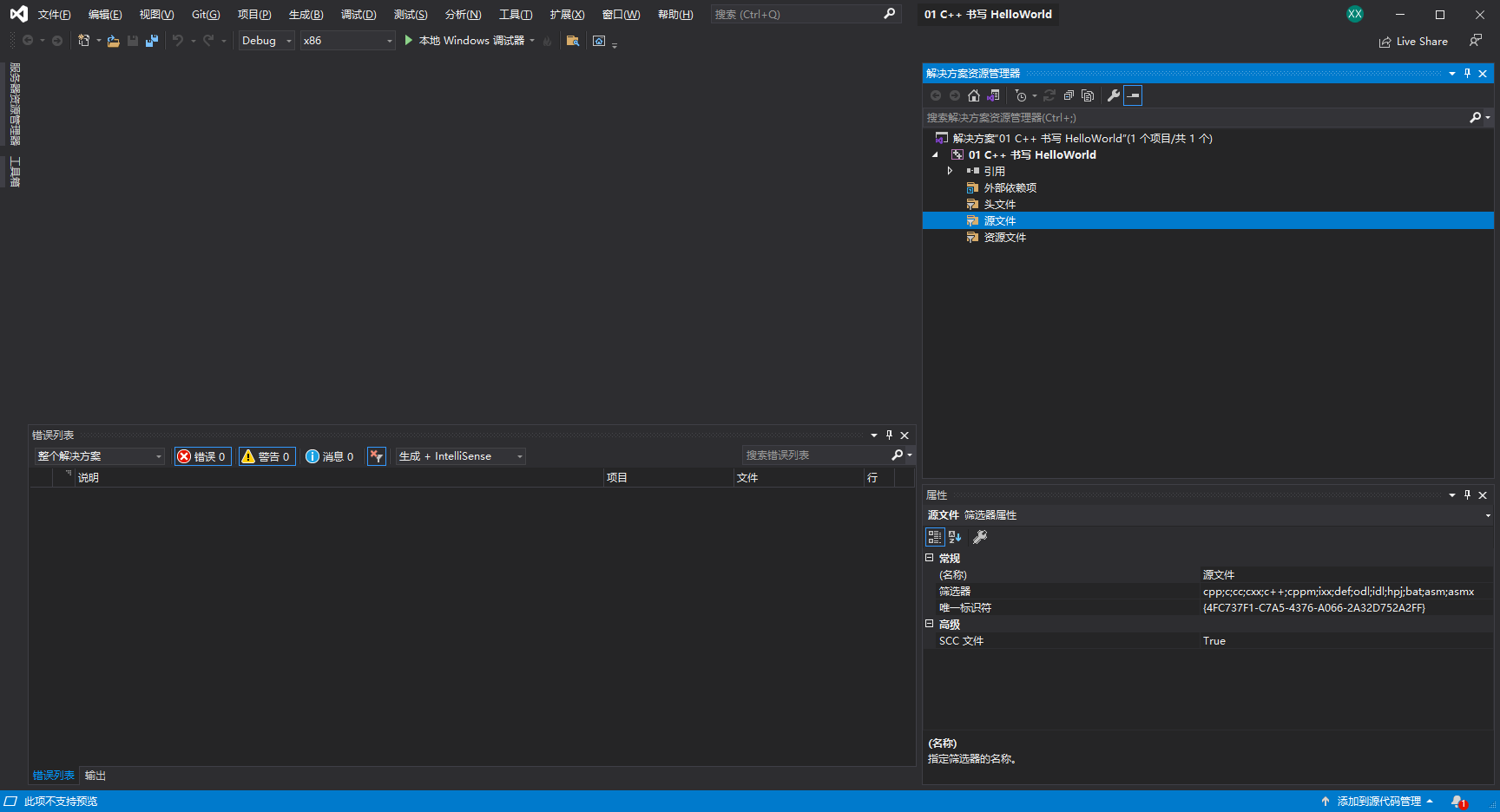
Task: Click the feedback icon near Live Share
Action: coord(1475,41)
